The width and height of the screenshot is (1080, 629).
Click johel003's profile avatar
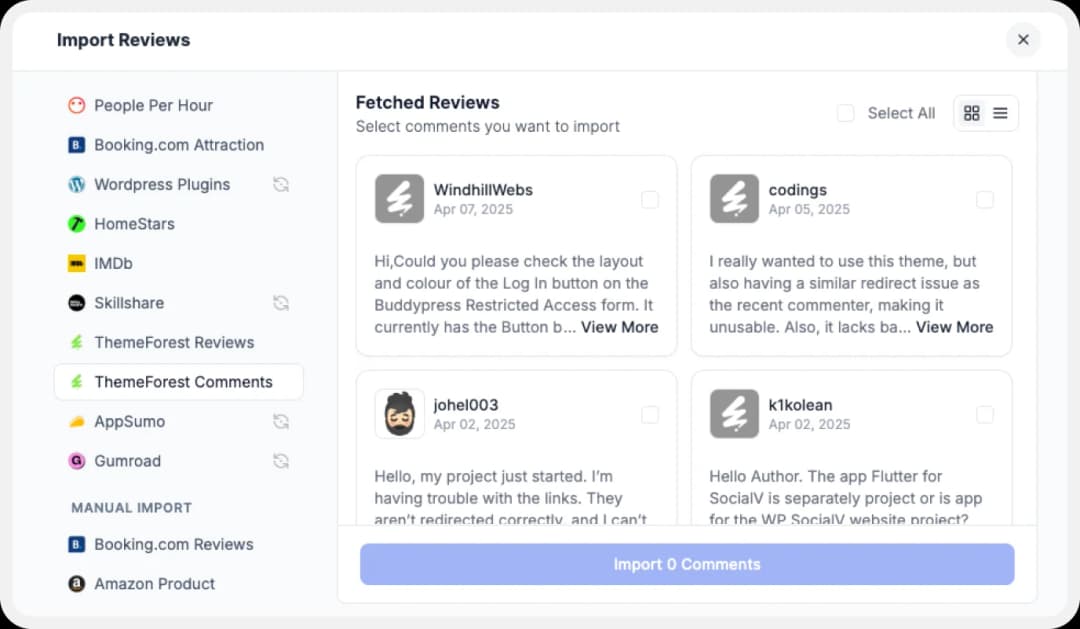click(x=399, y=414)
